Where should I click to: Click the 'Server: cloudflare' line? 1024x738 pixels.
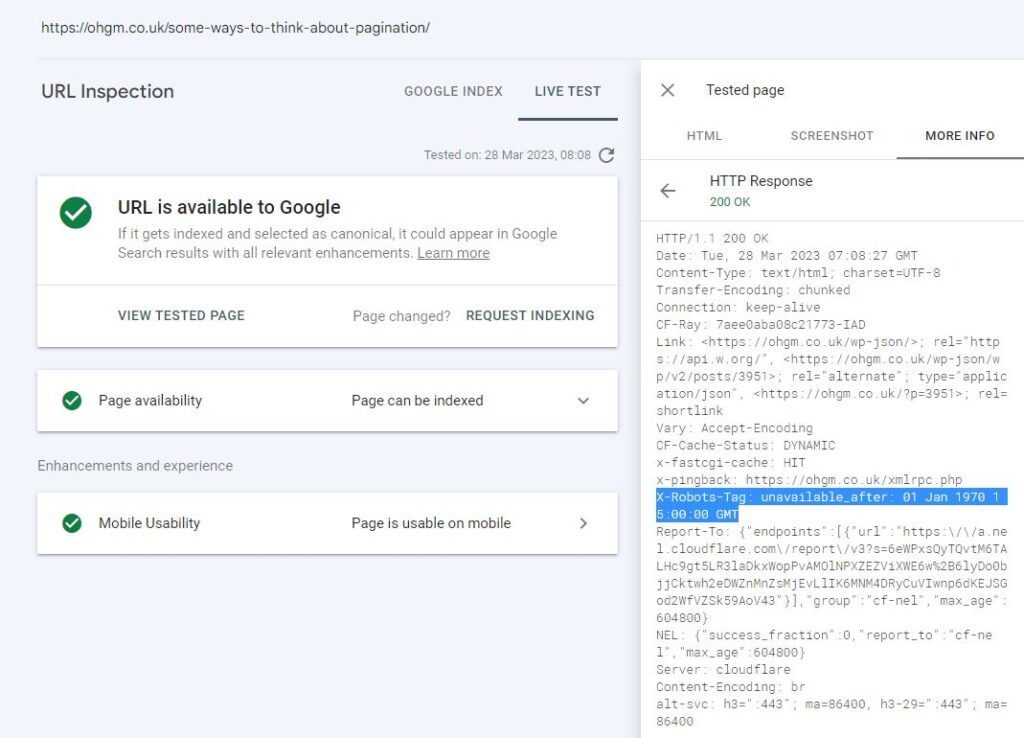pyautogui.click(x=723, y=669)
